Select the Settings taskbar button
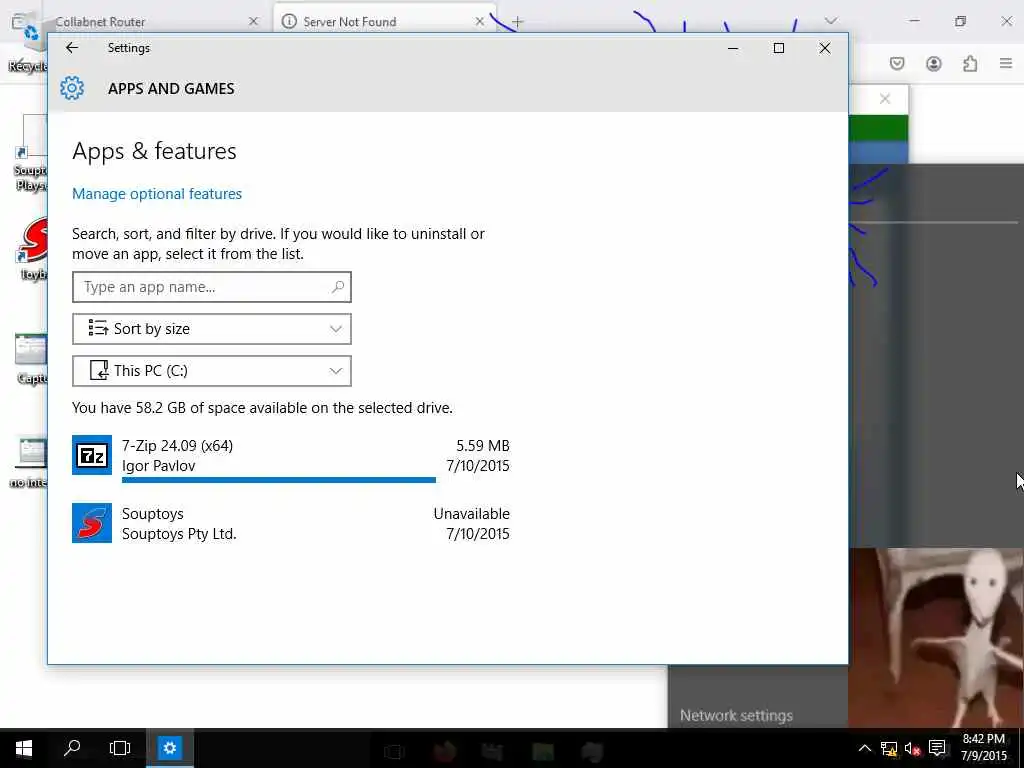The height and width of the screenshot is (768, 1024). point(170,748)
